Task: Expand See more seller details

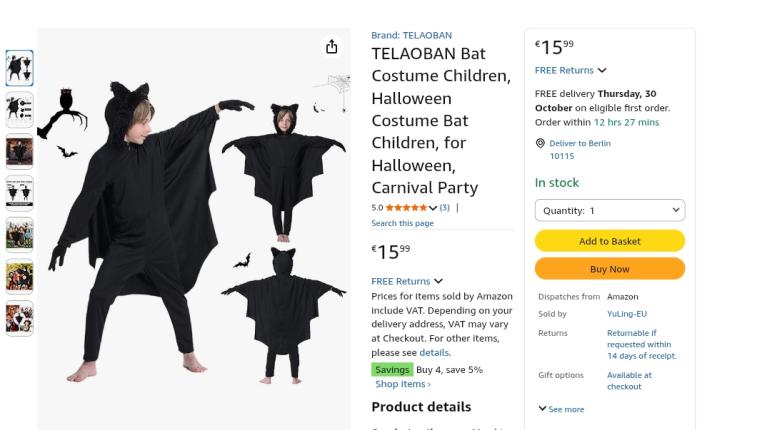Action: pyautogui.click(x=561, y=409)
